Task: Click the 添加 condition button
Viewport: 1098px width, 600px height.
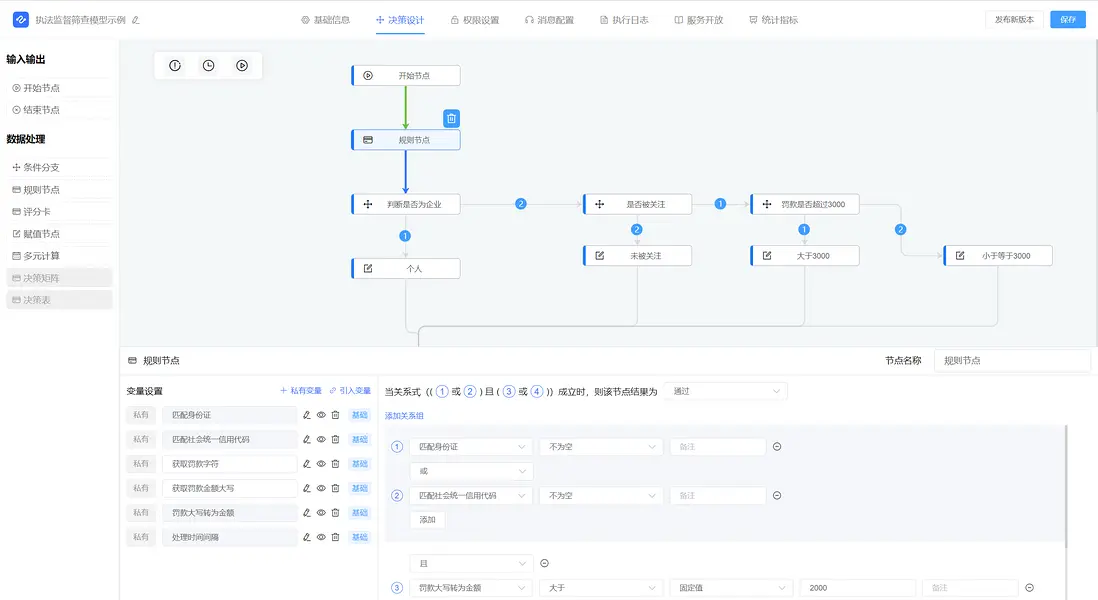Action: [x=427, y=520]
